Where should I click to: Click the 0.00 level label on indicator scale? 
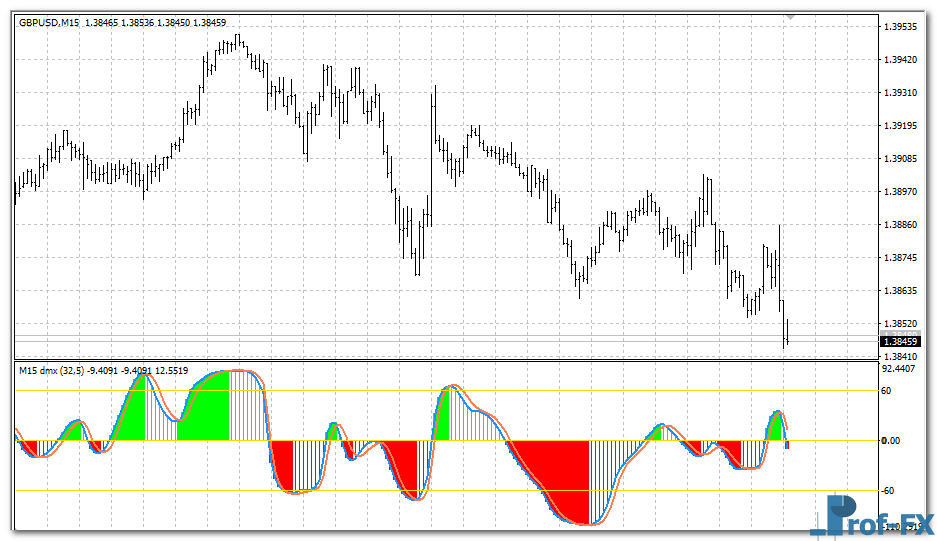point(891,440)
